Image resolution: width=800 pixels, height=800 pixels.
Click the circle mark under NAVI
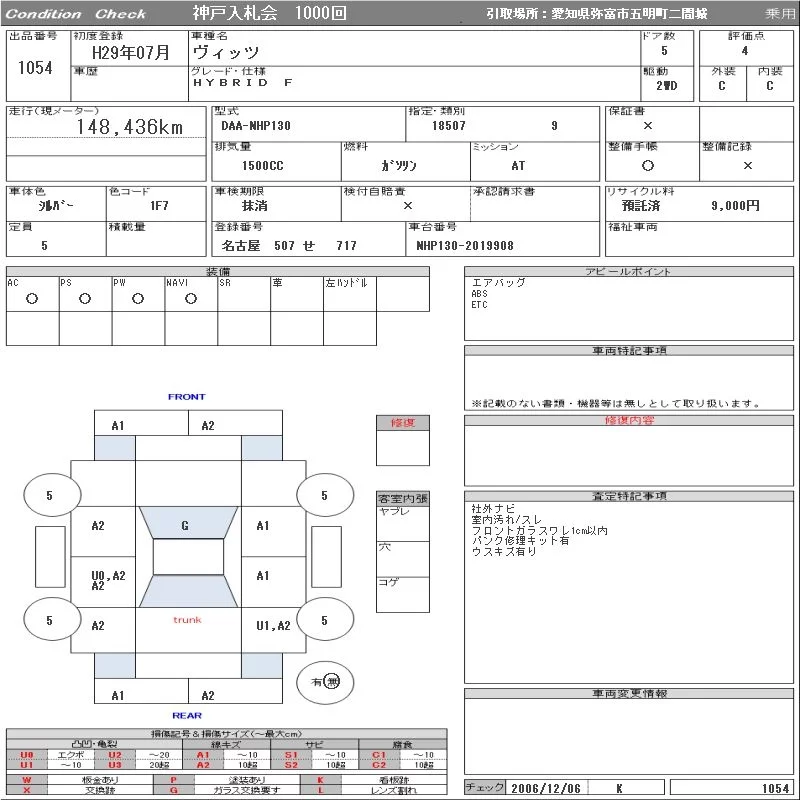point(191,299)
